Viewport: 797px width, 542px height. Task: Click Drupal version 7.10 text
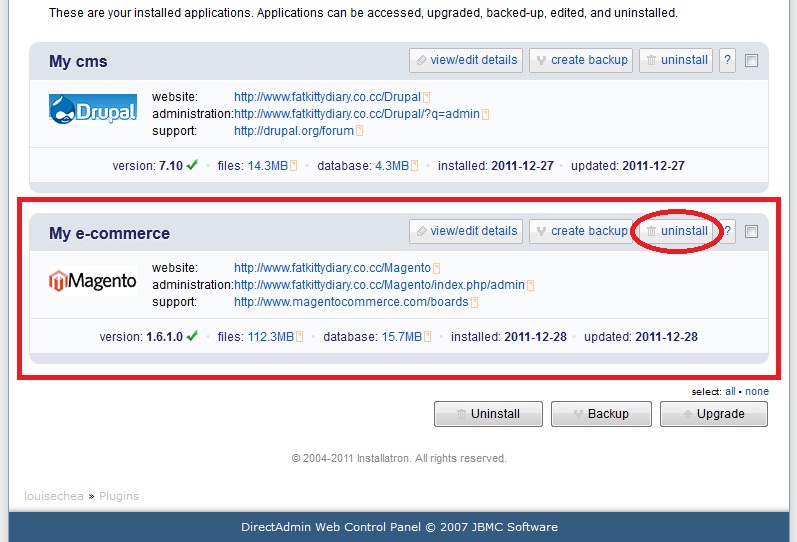147,166
